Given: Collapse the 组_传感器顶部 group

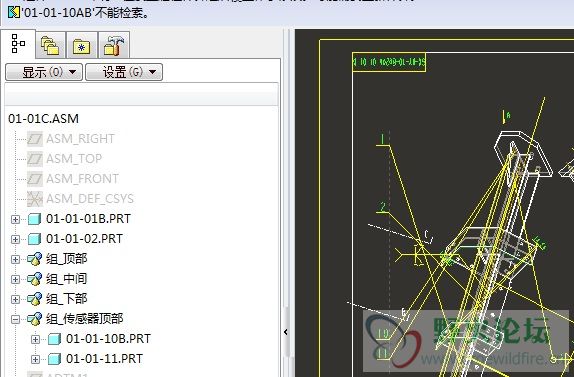Looking at the screenshot, I should (15, 319).
